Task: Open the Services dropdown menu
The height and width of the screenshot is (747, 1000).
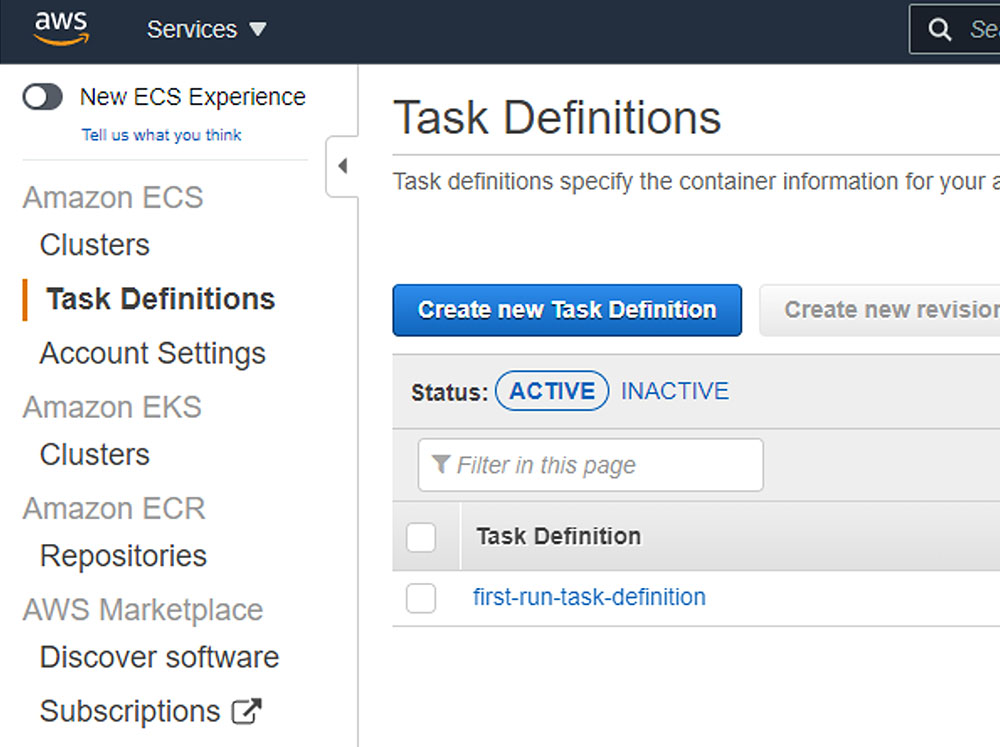Action: (207, 29)
